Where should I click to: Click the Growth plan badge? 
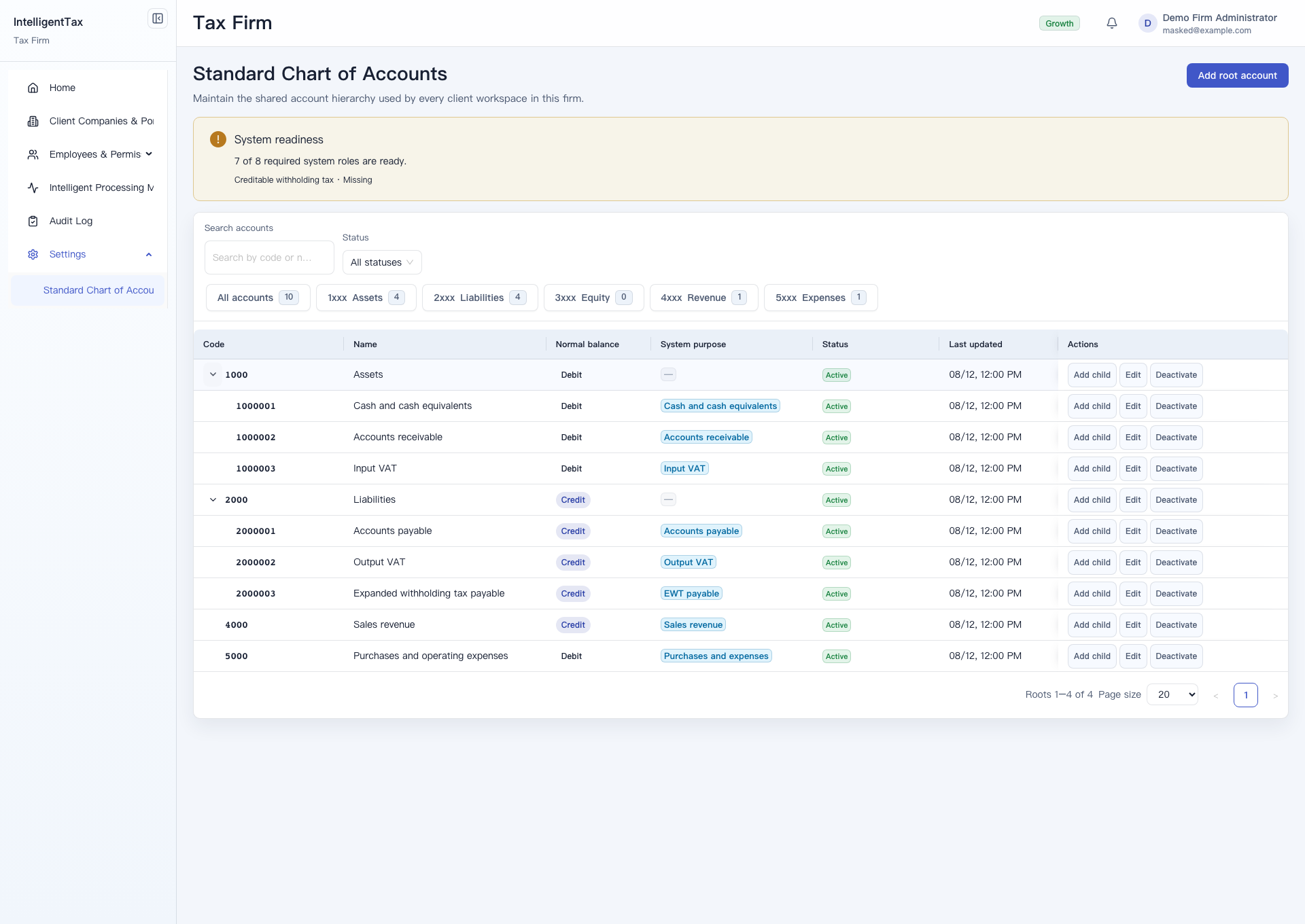point(1059,23)
